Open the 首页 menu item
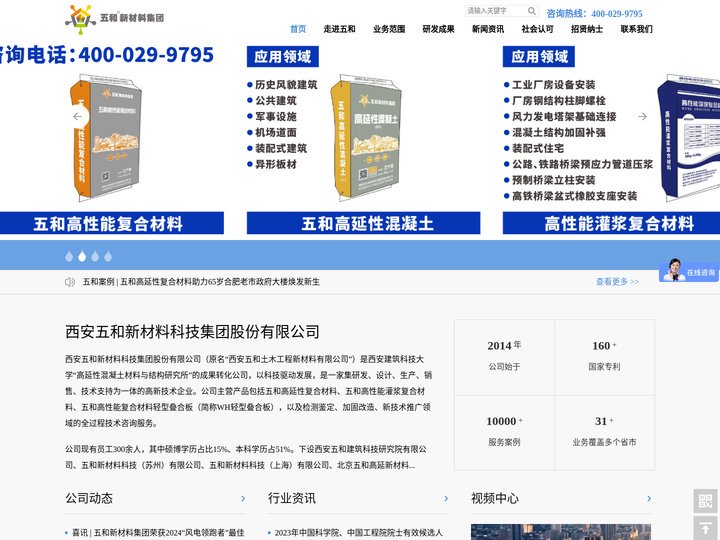Screen dimensions: 720x540 (x=298, y=29)
